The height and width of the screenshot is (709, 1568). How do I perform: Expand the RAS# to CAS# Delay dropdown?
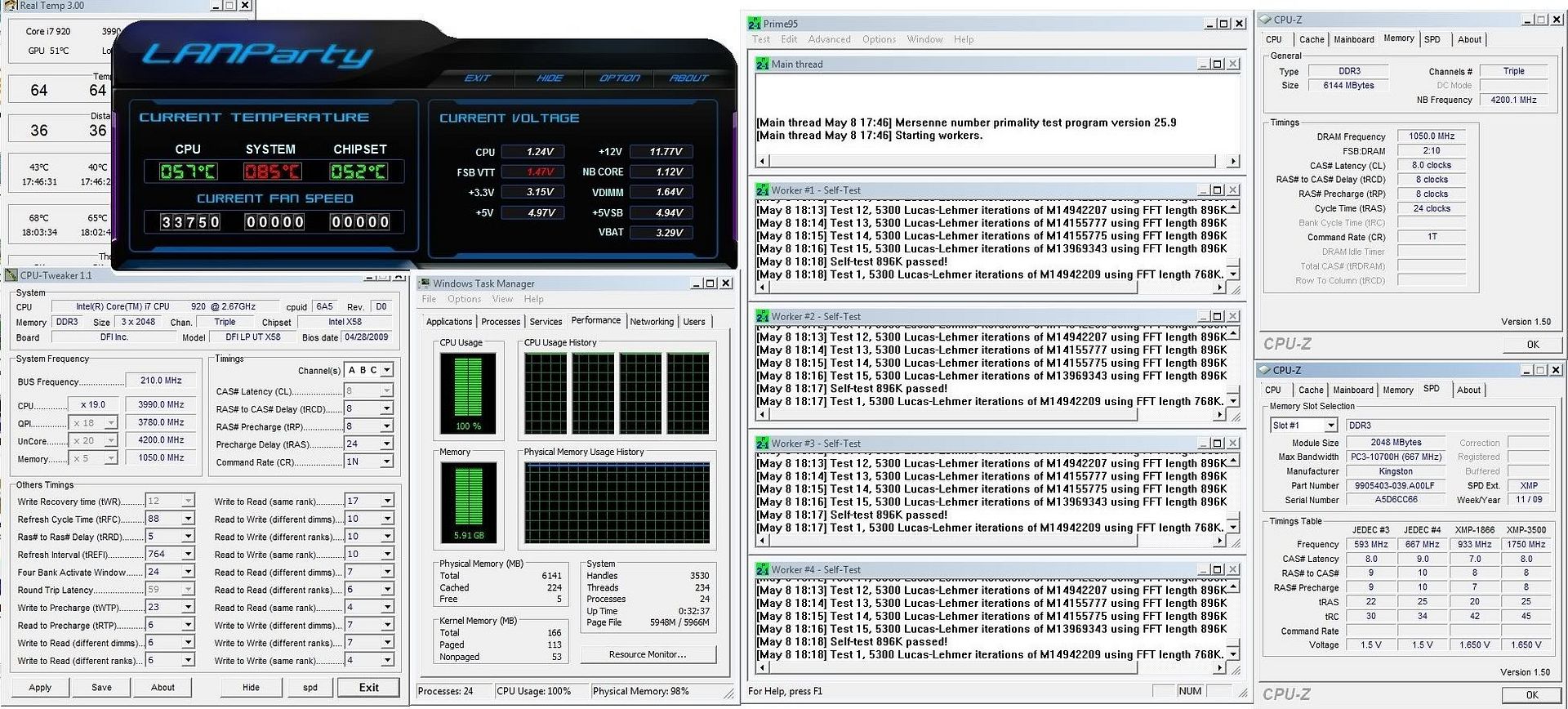coord(386,408)
